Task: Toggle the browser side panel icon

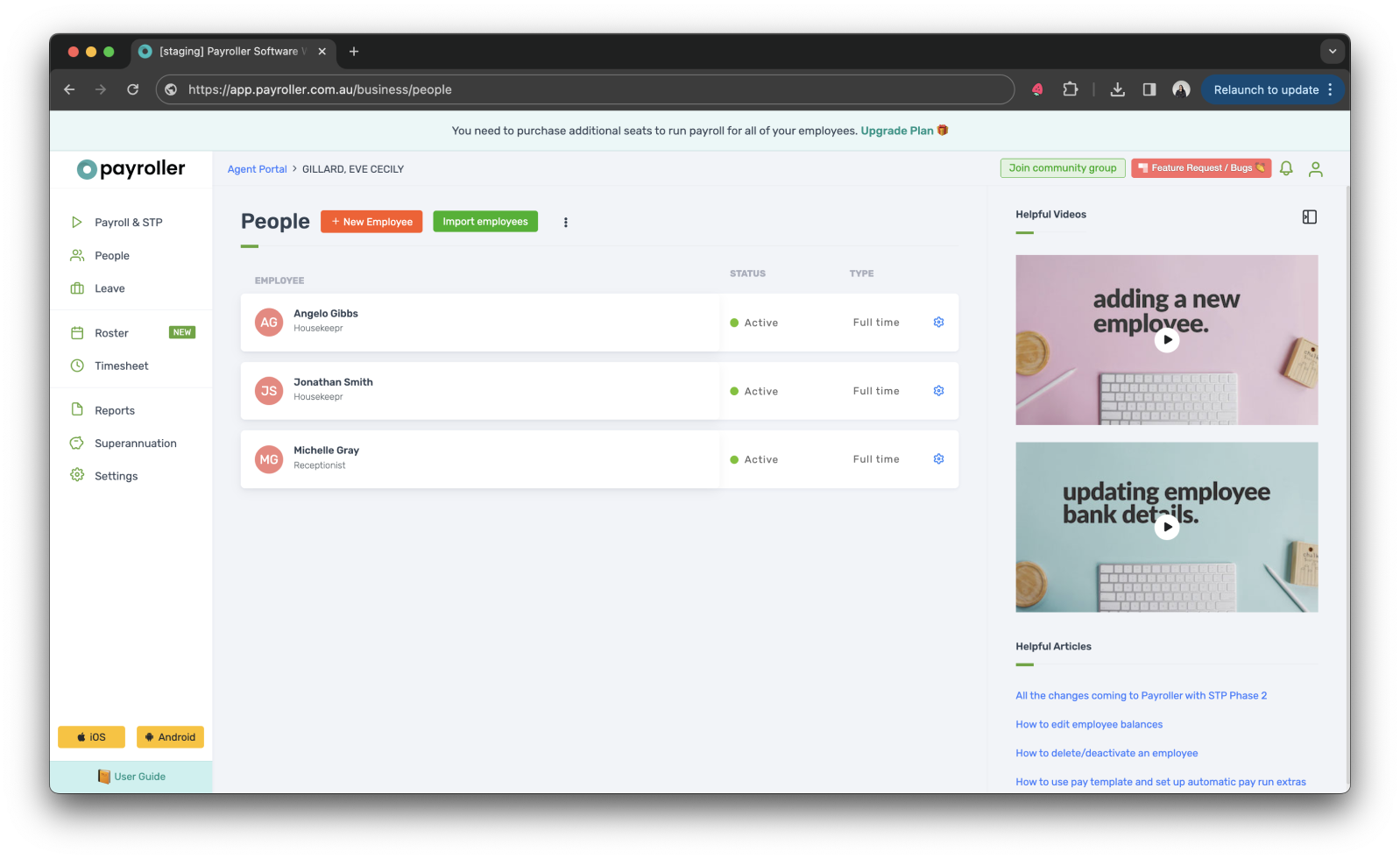Action: (1149, 89)
